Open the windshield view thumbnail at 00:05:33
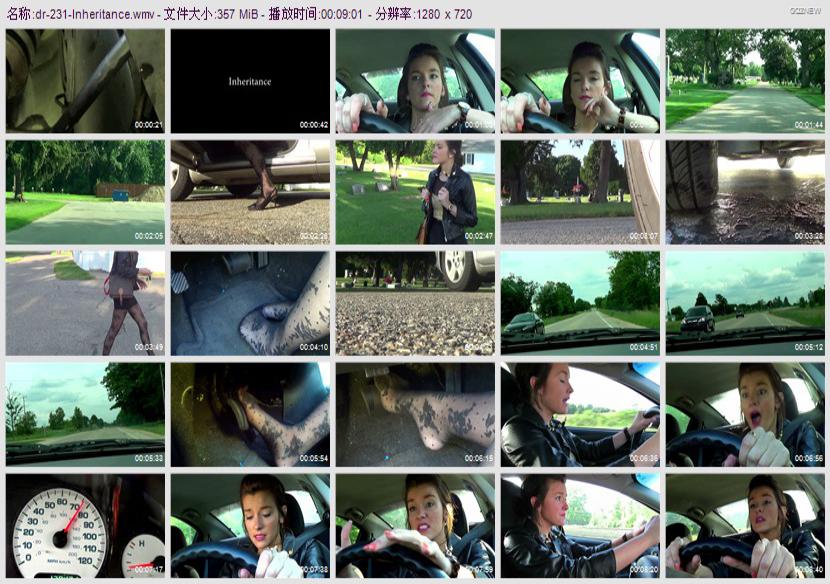 pyautogui.click(x=85, y=414)
